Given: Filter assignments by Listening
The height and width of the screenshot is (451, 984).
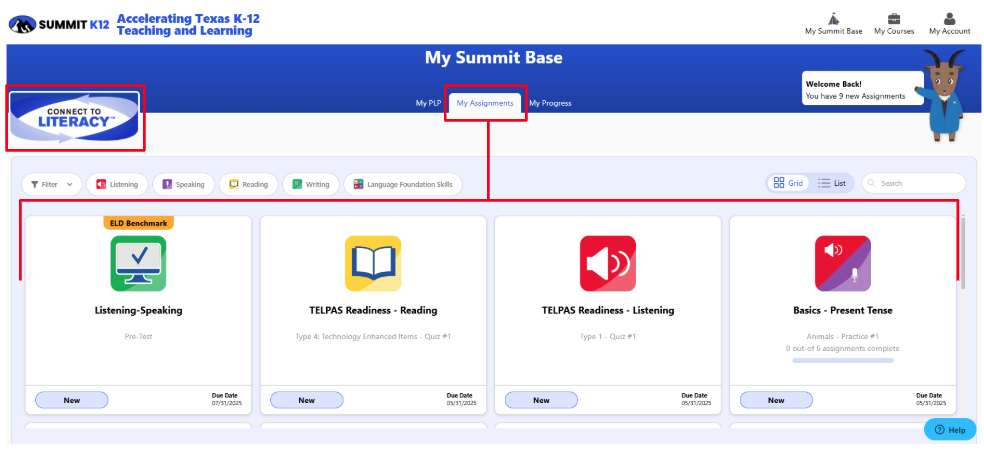Looking at the screenshot, I should tap(117, 184).
